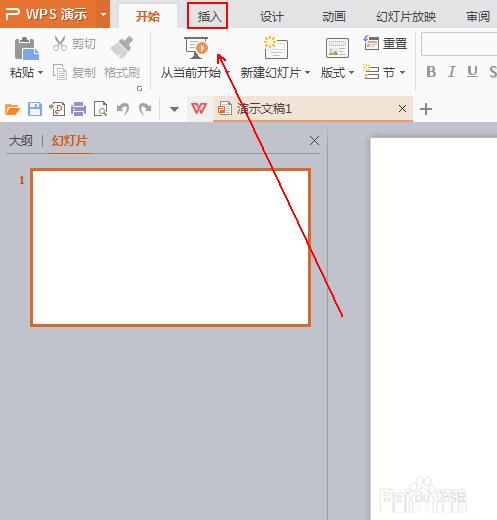Open the Print Preview icon

tap(100, 109)
